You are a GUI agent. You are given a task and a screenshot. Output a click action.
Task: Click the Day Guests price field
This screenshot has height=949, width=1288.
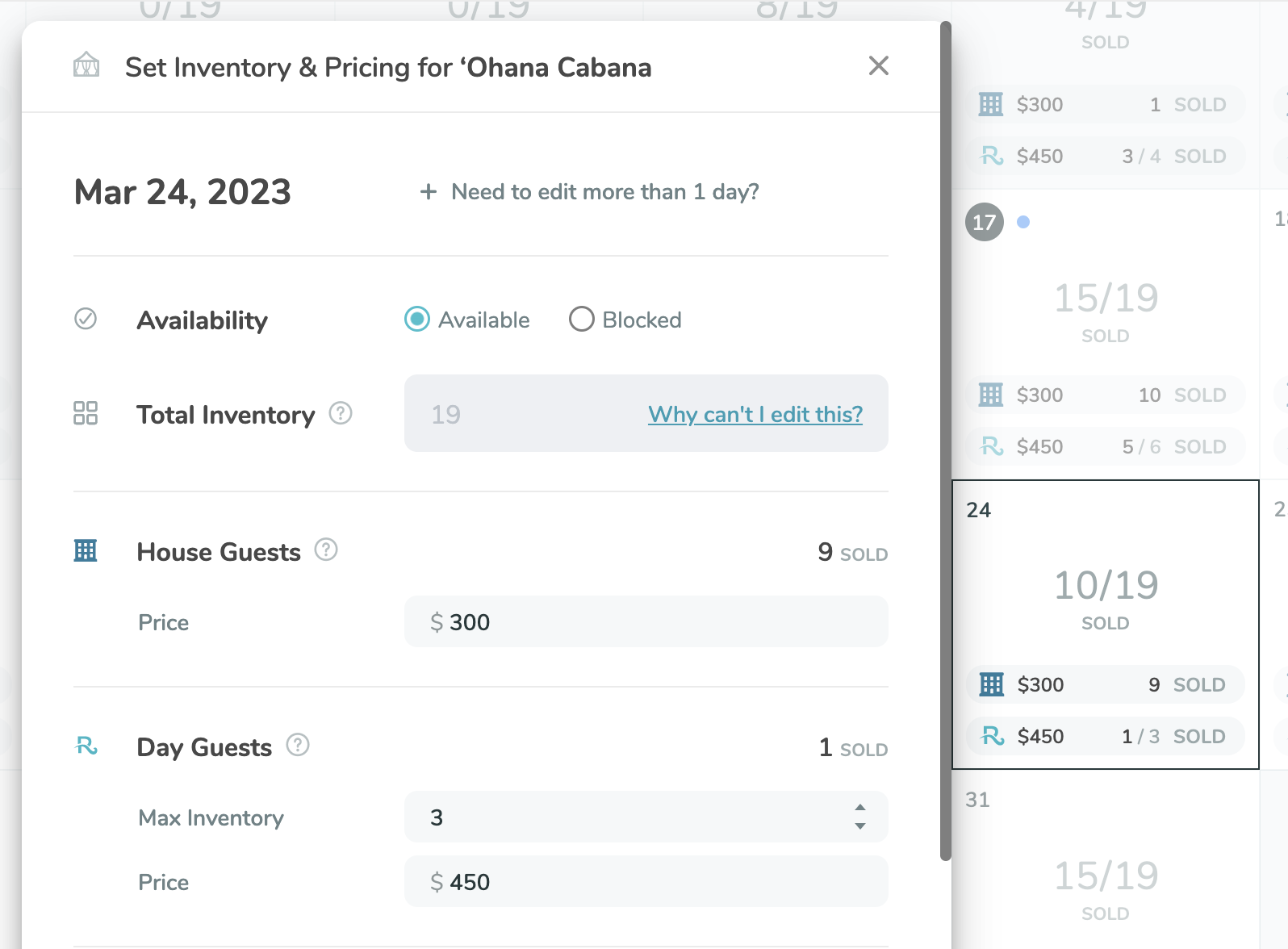coord(646,882)
